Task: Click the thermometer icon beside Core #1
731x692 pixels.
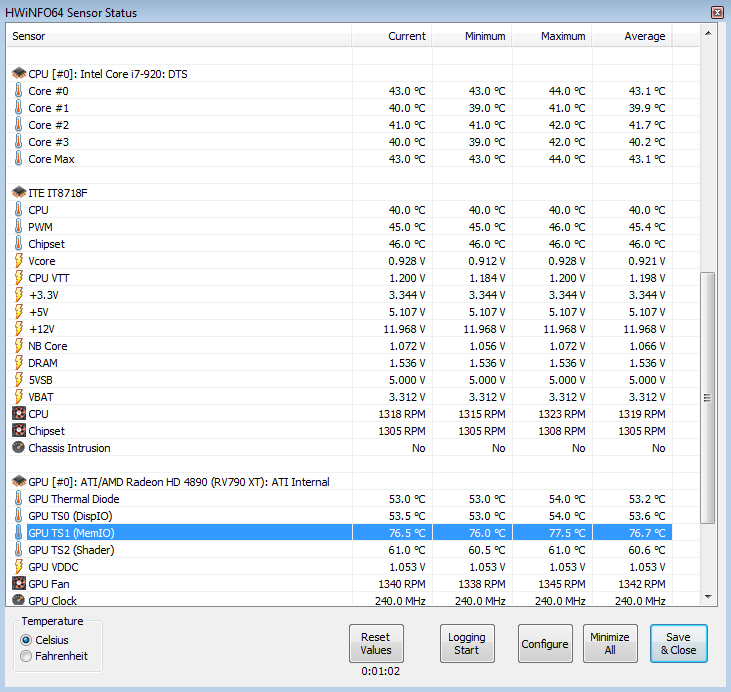Action: point(18,108)
